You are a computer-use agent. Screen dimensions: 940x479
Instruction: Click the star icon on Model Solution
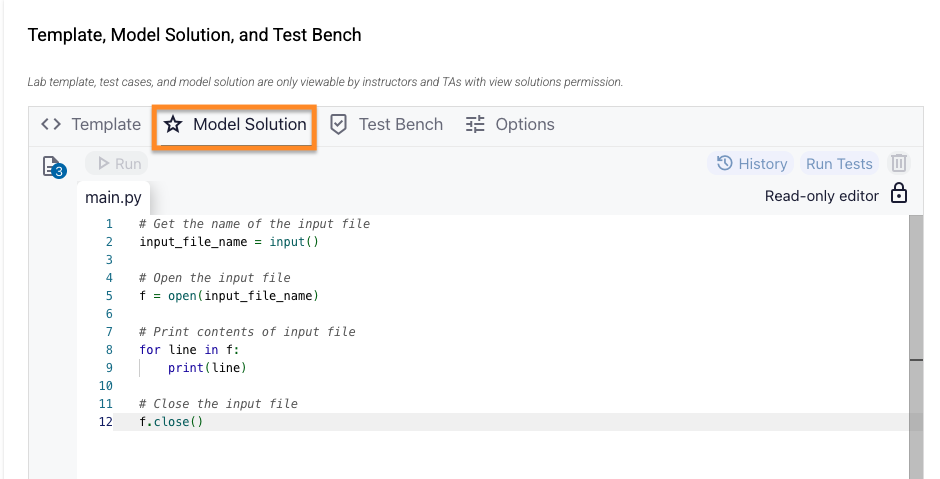tap(173, 125)
